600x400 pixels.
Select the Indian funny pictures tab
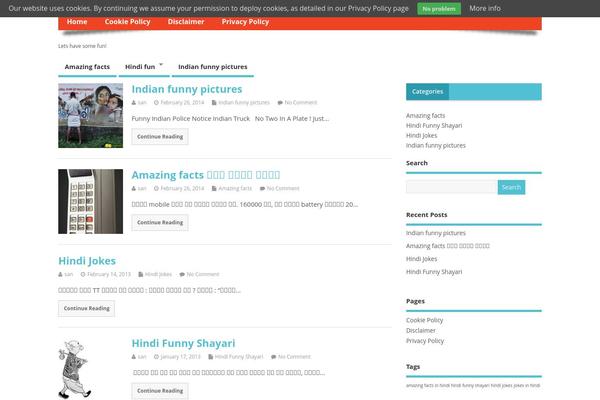213,67
